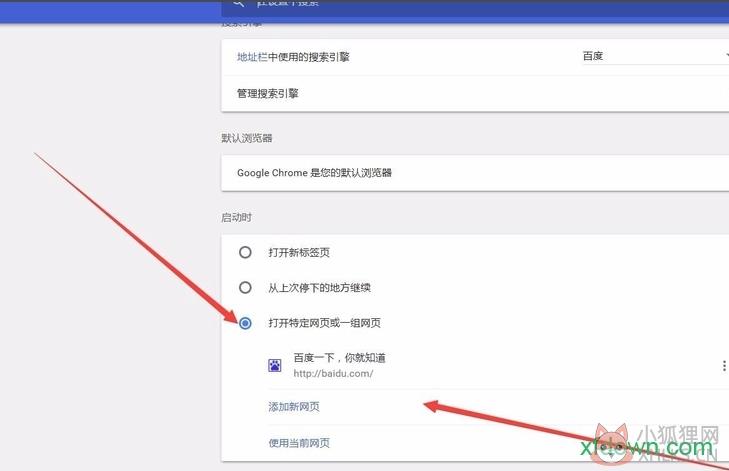This screenshot has width=729, height=471.
Task: Click the 使用当前网页 link
Action: [x=299, y=443]
